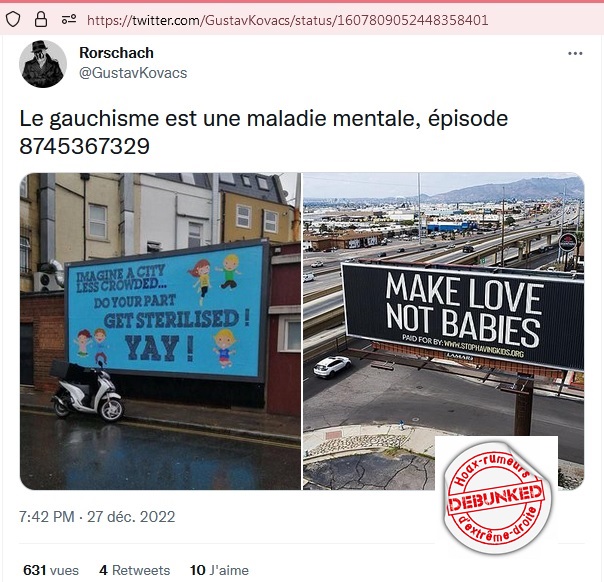604x582 pixels.
Task: Open the @GustavKovacs handle link
Action: [x=133, y=73]
